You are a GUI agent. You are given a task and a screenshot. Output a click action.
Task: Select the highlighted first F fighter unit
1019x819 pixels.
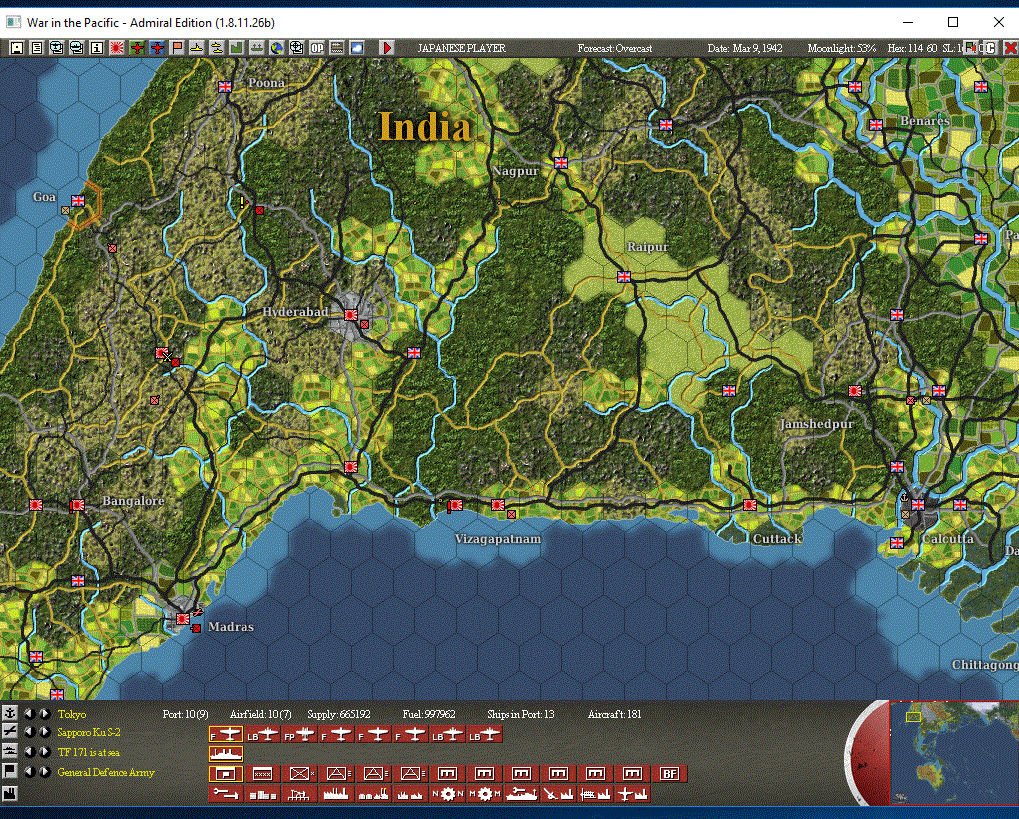pyautogui.click(x=226, y=734)
